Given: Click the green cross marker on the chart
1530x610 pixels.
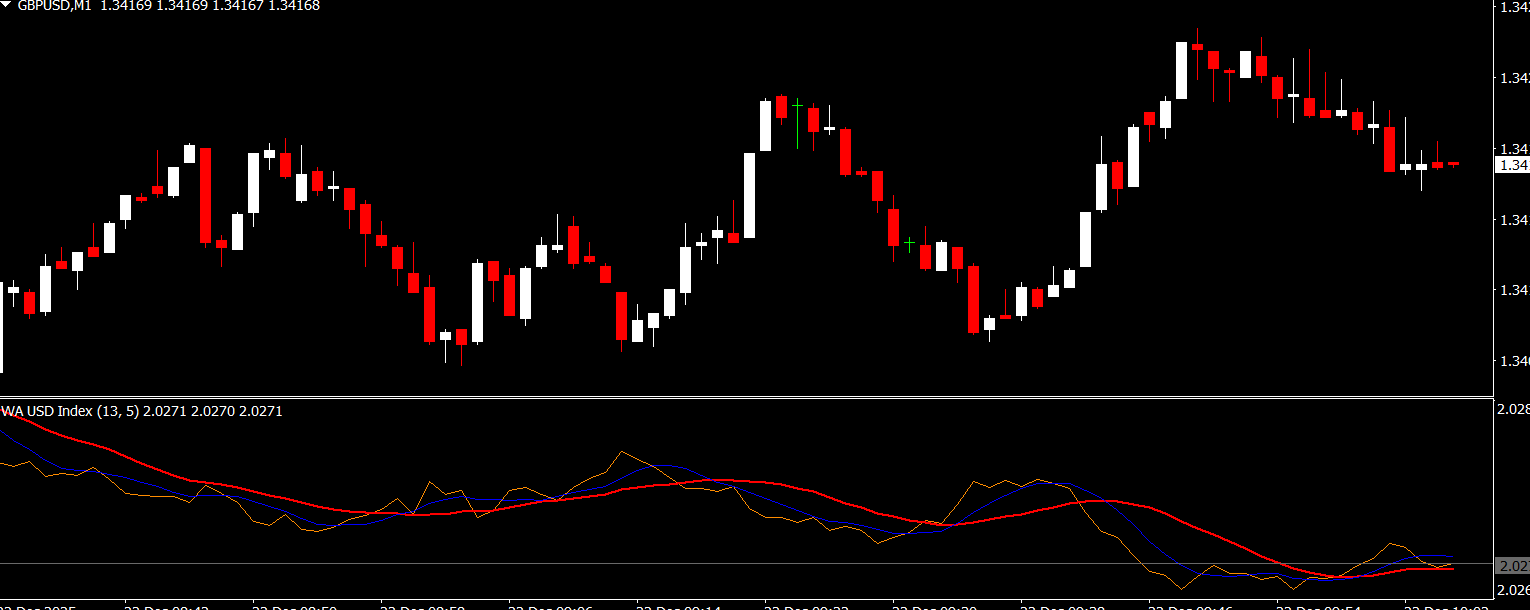Looking at the screenshot, I should [909, 242].
